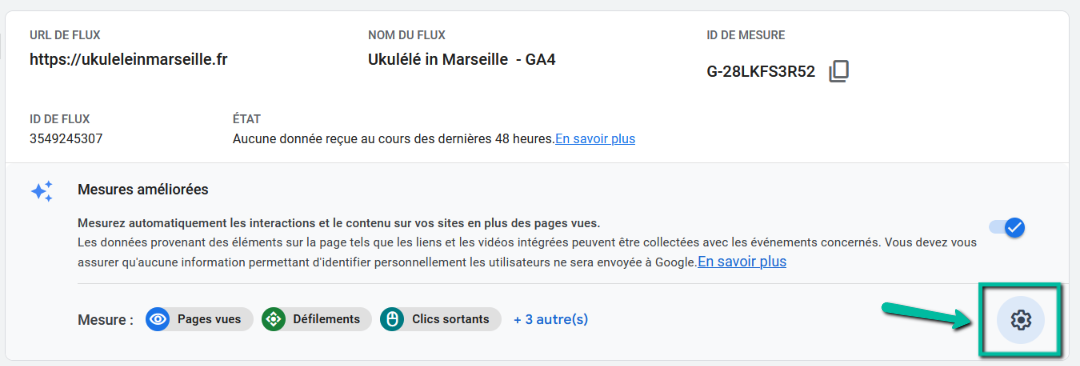Open En savoir plus link about Google data
The image size is (1080, 366).
point(742,262)
